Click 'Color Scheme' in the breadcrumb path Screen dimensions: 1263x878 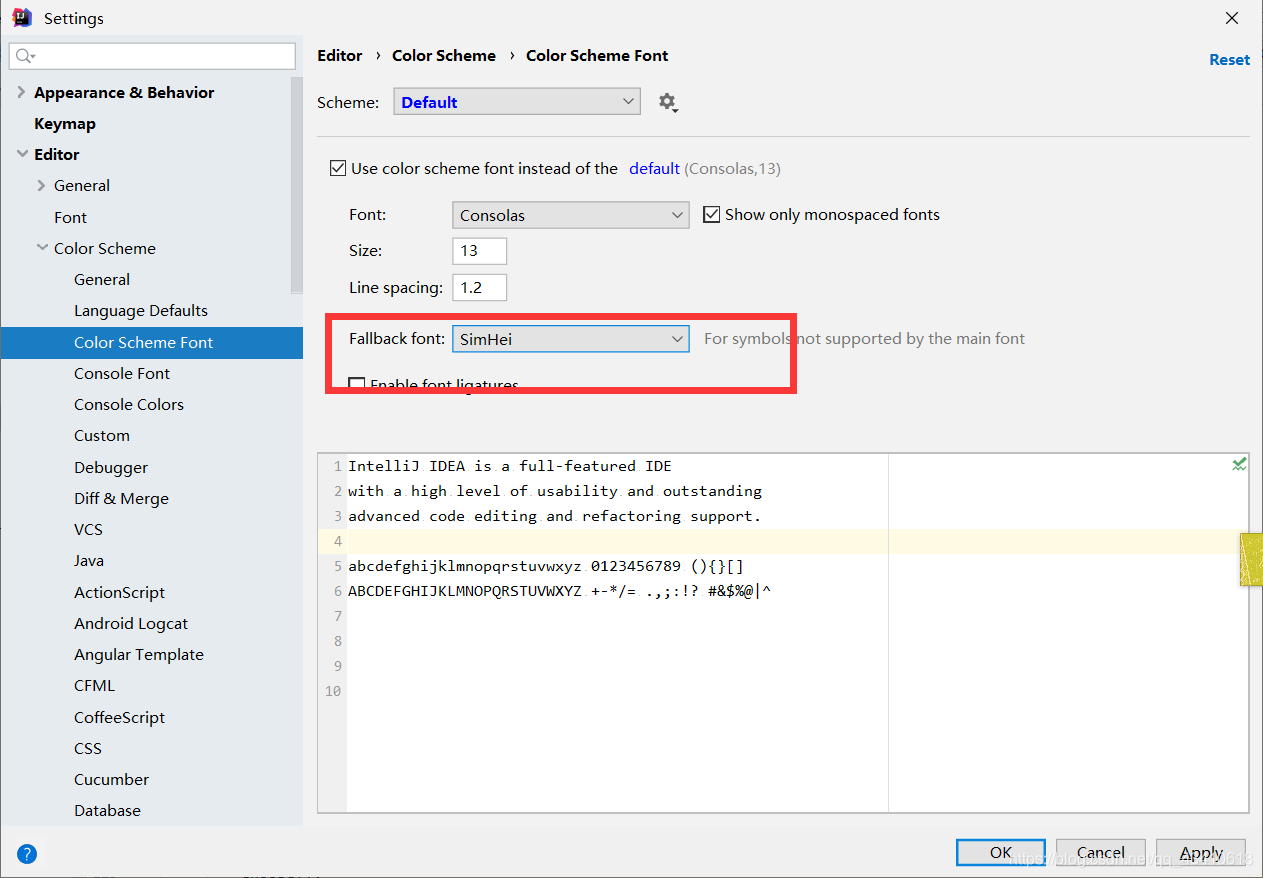click(444, 55)
